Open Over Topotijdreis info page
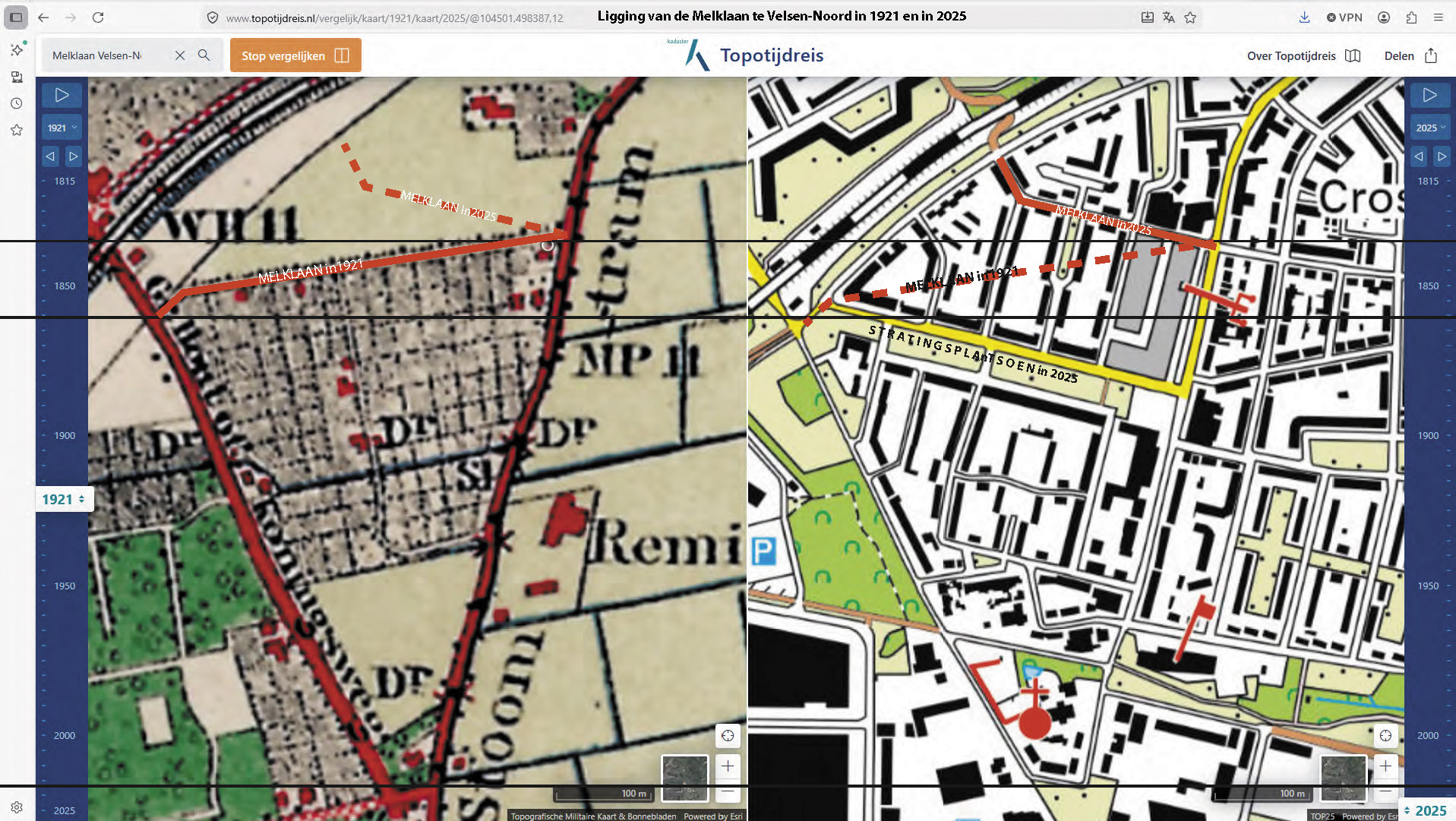1456x821 pixels. 1303,55
